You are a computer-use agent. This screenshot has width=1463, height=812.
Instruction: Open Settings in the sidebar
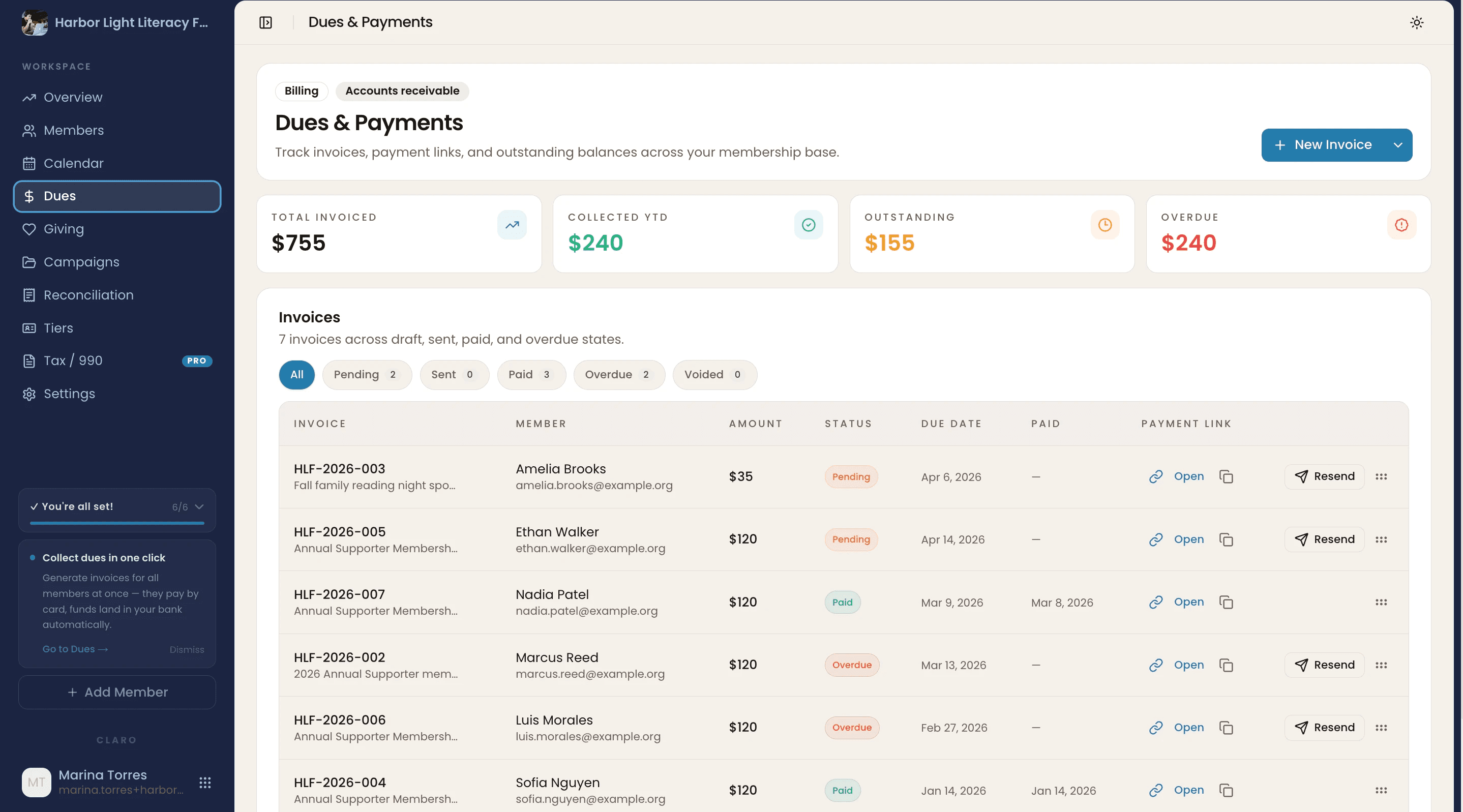117,394
